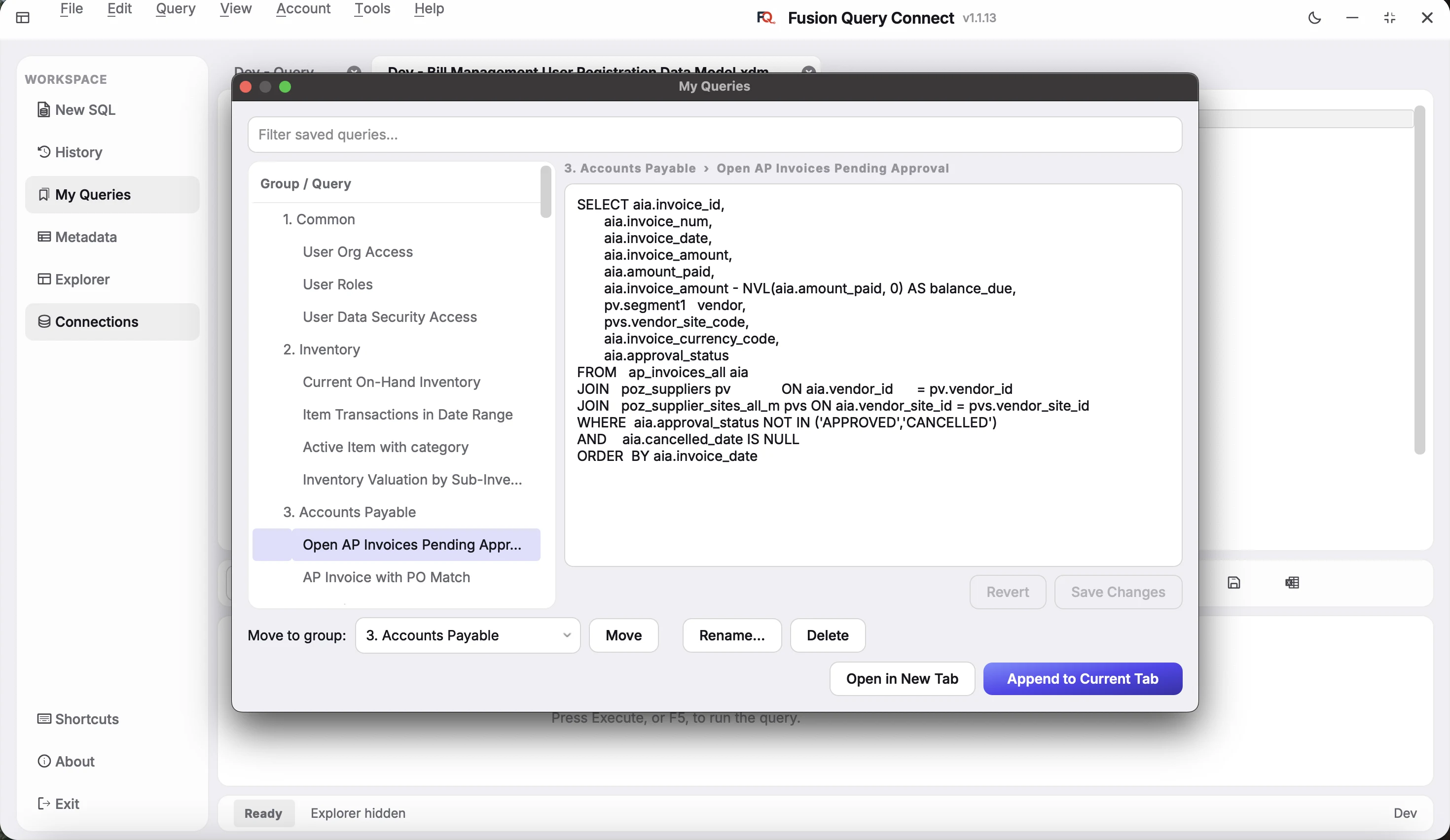Screen dimensions: 1450x840
Task: Click Append to Current Tab button
Action: (x=1082, y=679)
